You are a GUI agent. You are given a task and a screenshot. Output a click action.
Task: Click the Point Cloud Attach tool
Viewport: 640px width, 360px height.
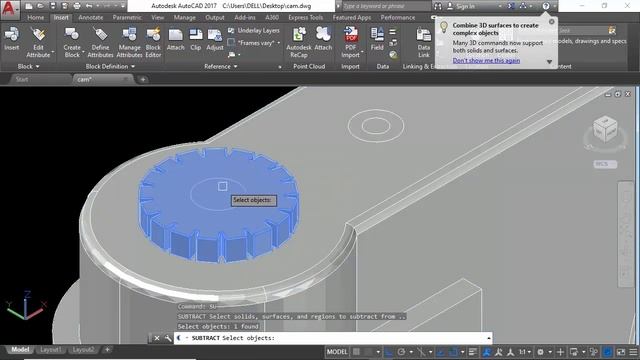point(323,39)
